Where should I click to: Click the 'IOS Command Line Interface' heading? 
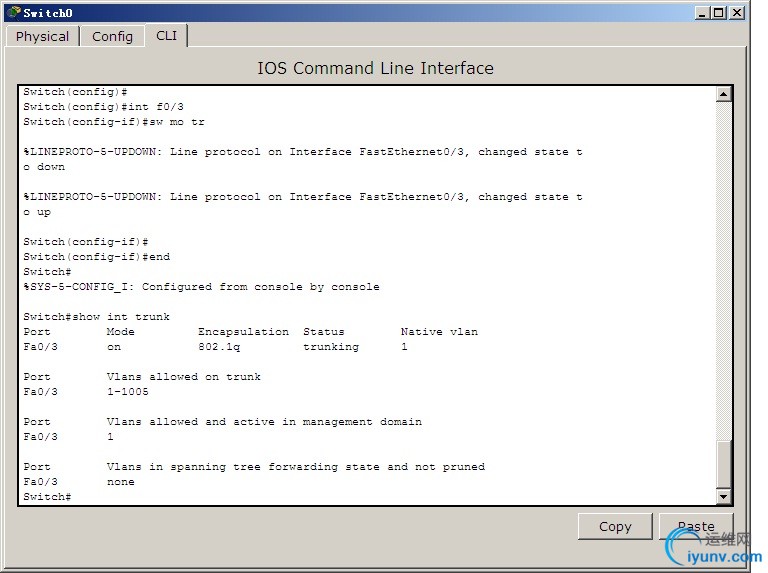click(376, 68)
